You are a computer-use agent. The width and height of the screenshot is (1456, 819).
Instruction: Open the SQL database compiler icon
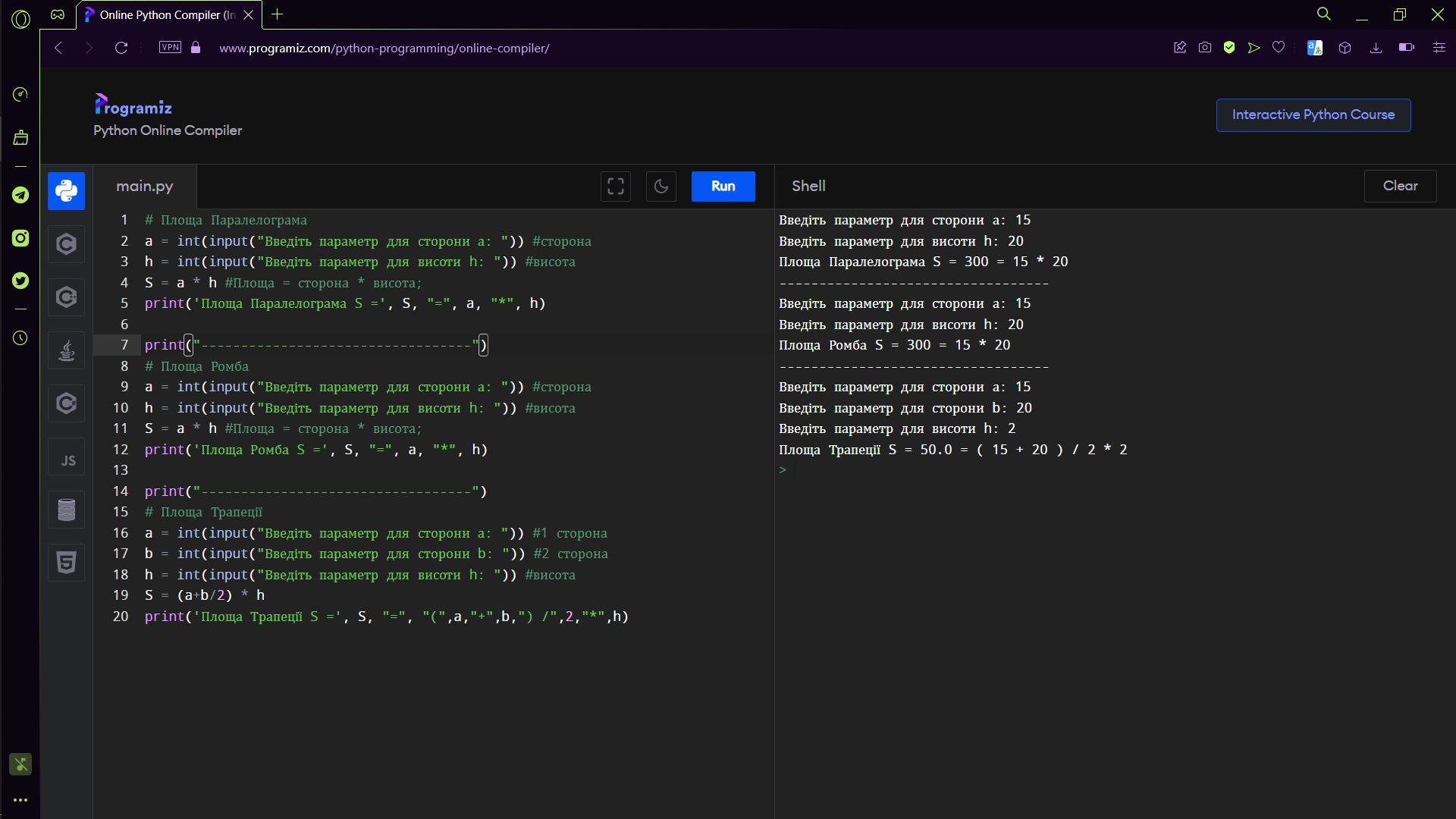[66, 510]
